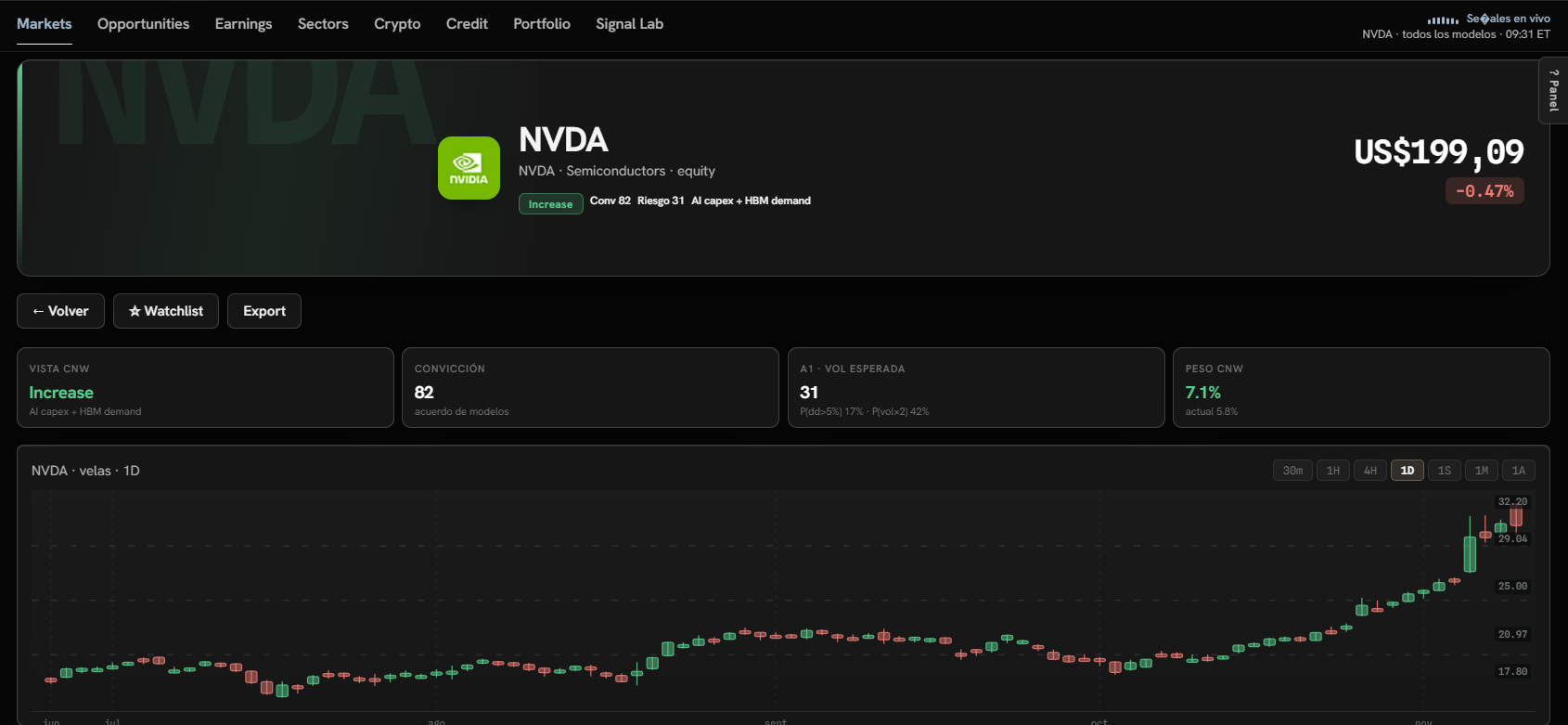
Task: Go to the Earnings tab
Action: click(x=243, y=24)
